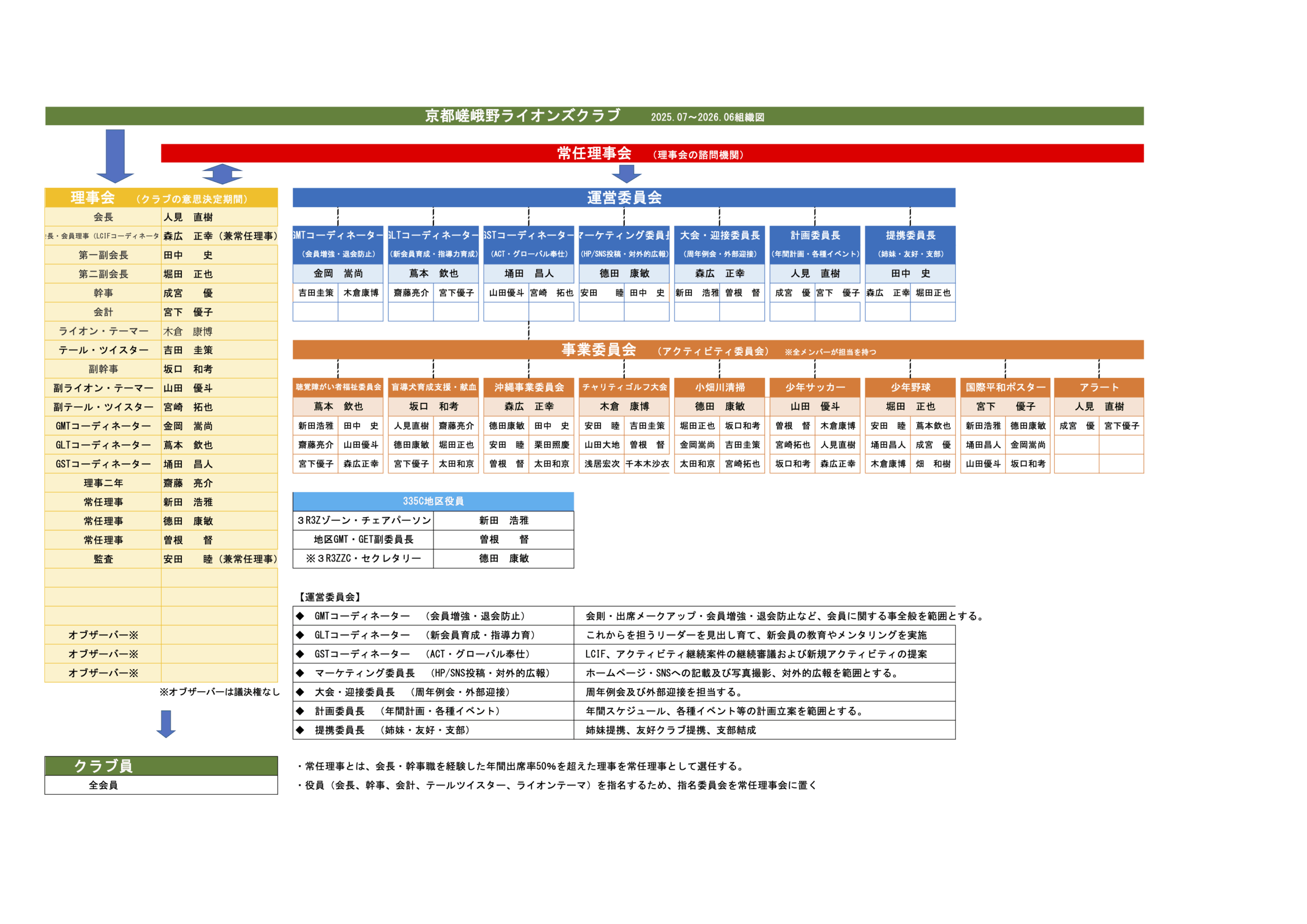Click the チャリティゴルフ大会 orange box
Image resolution: width=1307 pixels, height=924 pixels.
[624, 387]
